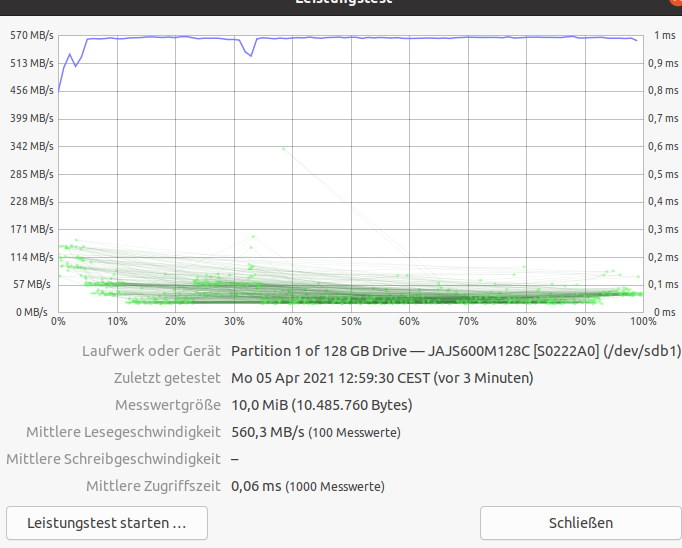Click the '0 ms' right axis label
The image size is (682, 548).
tap(665, 312)
